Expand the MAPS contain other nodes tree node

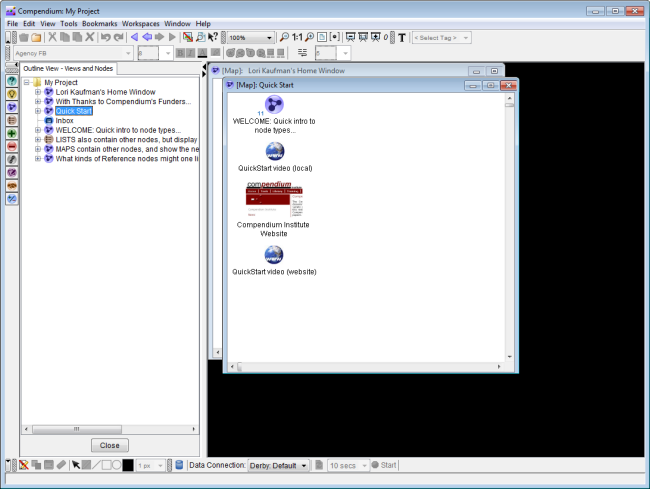tap(38, 149)
